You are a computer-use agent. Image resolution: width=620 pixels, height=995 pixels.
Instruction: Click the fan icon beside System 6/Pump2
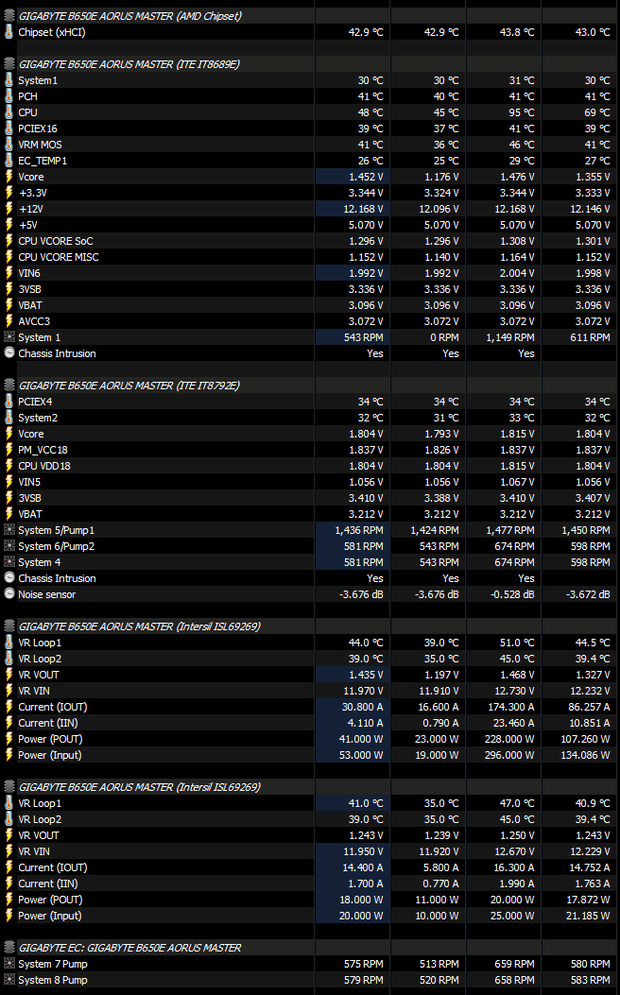pyautogui.click(x=9, y=546)
